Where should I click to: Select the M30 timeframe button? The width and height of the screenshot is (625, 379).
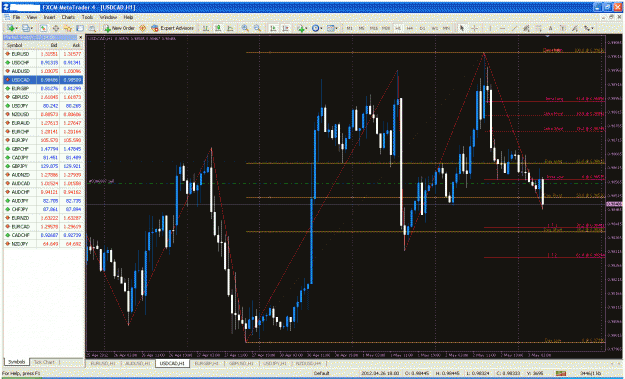tap(386, 28)
